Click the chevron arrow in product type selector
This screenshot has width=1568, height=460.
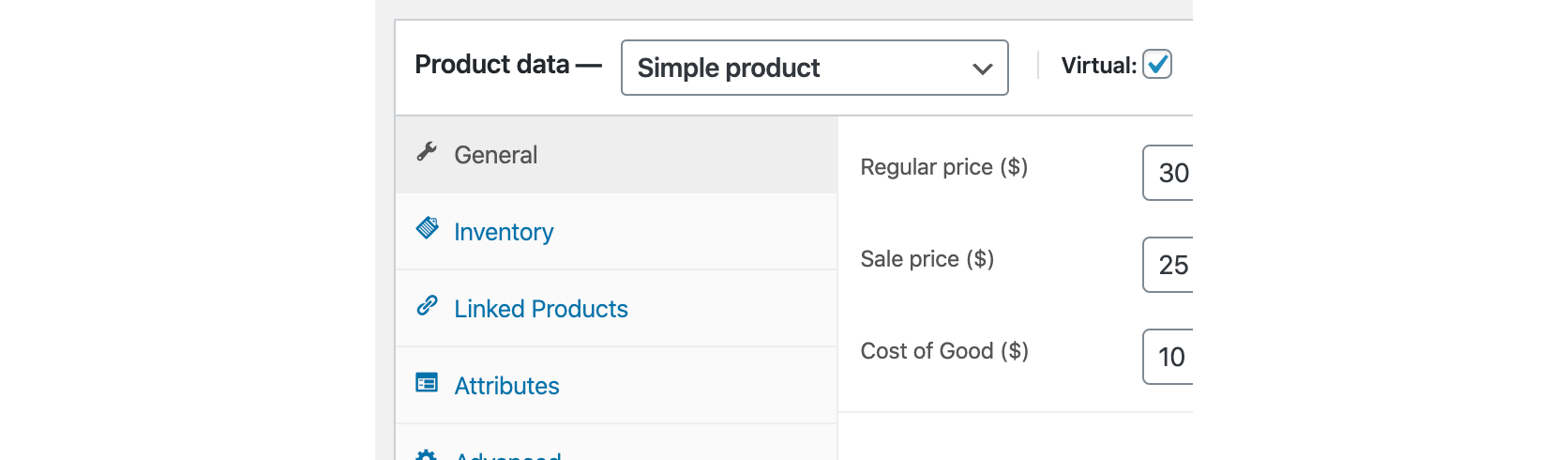[982, 69]
